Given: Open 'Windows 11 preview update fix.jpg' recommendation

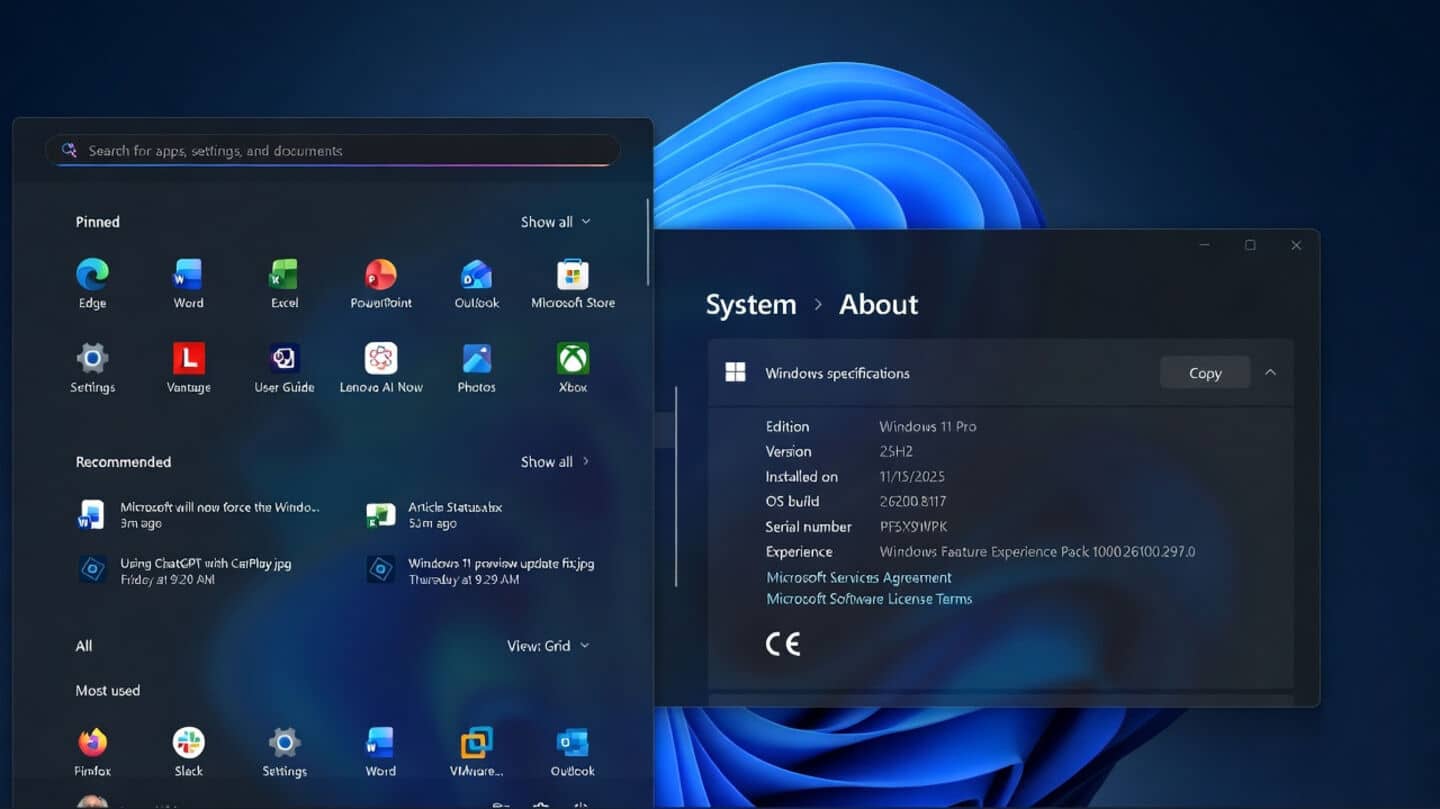Looking at the screenshot, I should [x=481, y=570].
